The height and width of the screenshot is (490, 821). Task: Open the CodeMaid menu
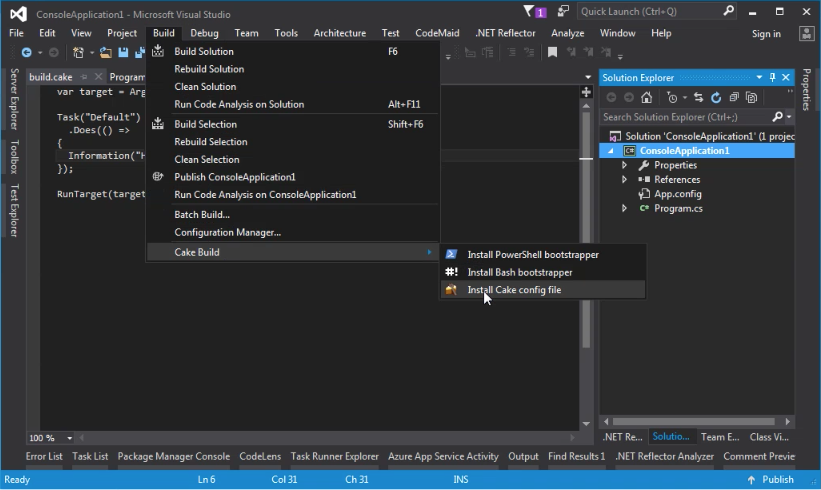(437, 33)
